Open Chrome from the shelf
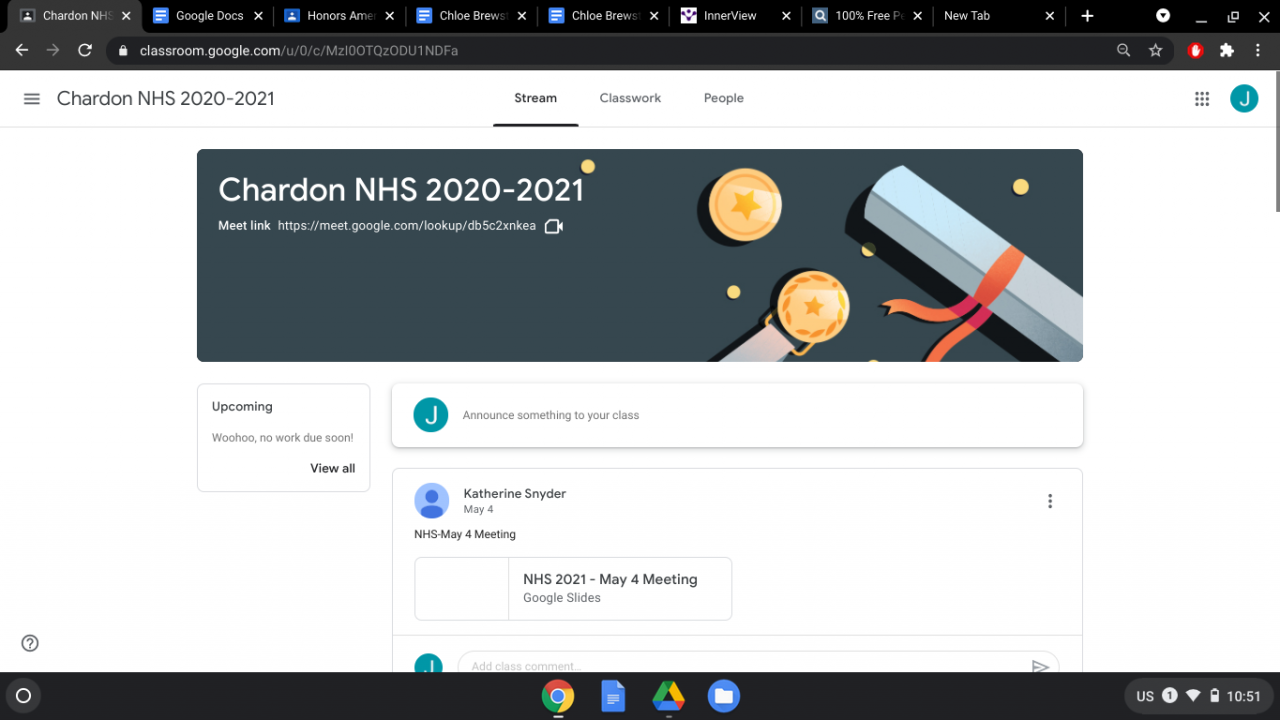Viewport: 1280px width, 720px height. coord(558,696)
